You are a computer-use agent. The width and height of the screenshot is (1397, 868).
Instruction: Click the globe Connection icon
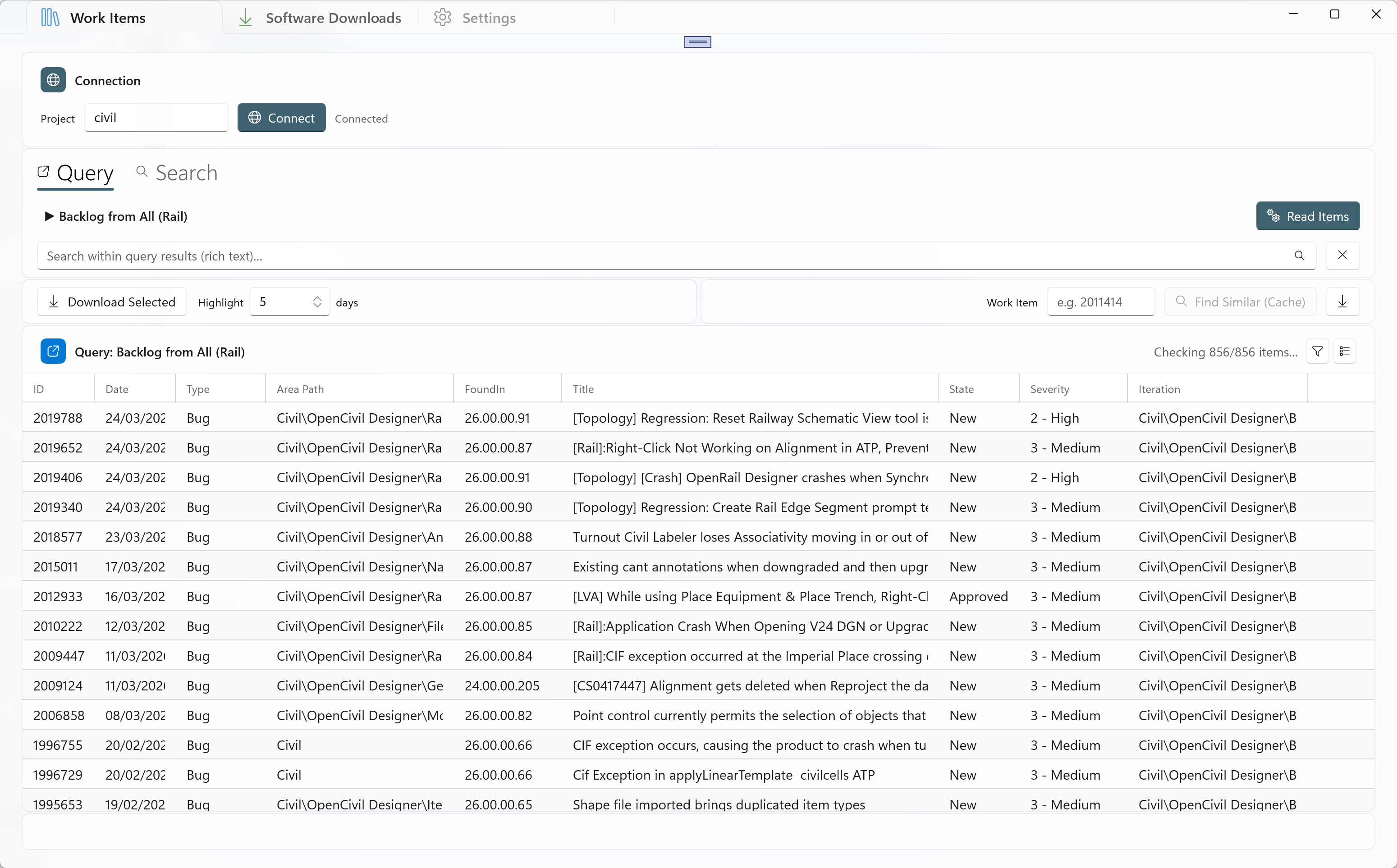(x=53, y=80)
